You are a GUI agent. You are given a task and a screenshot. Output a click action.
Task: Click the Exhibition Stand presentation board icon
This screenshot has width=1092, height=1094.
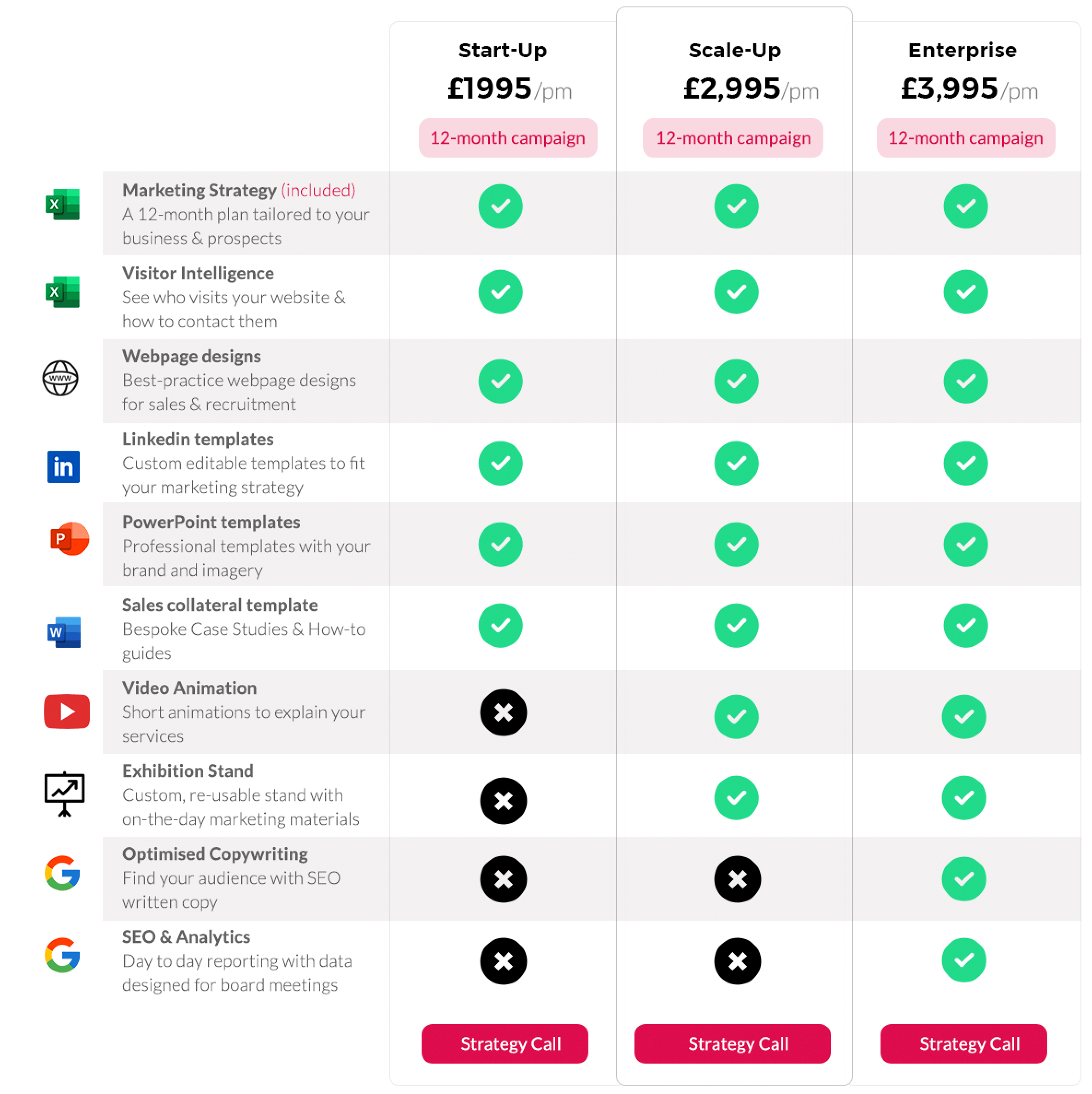[65, 794]
